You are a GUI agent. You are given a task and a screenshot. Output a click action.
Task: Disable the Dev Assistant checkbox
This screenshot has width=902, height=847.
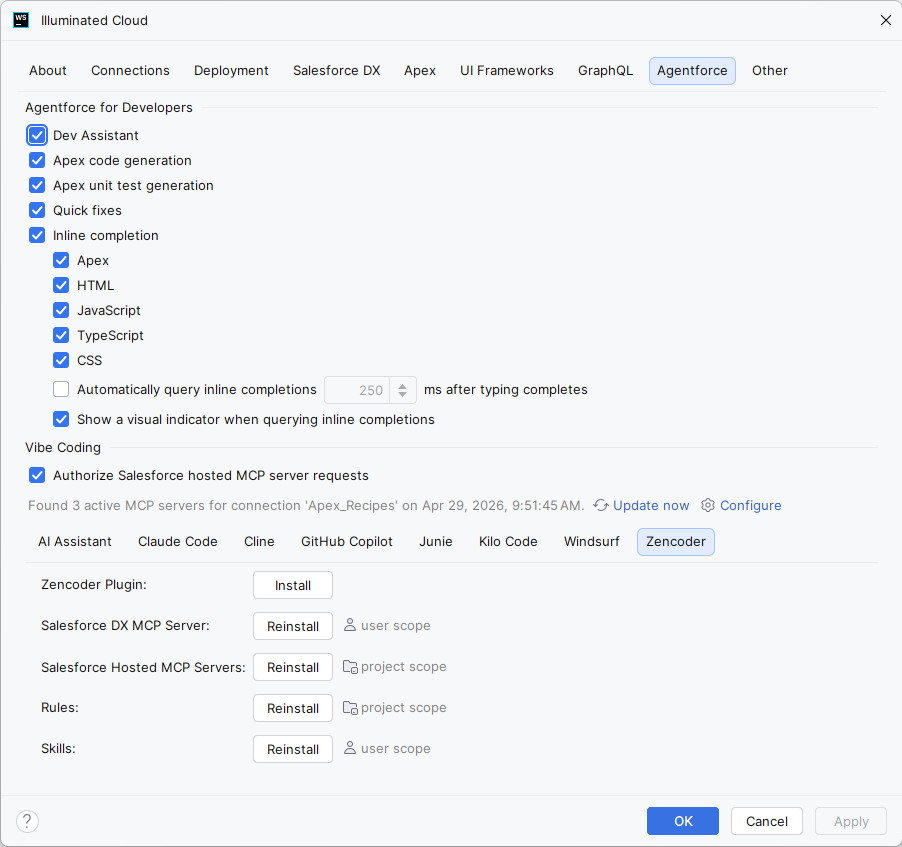(x=37, y=135)
